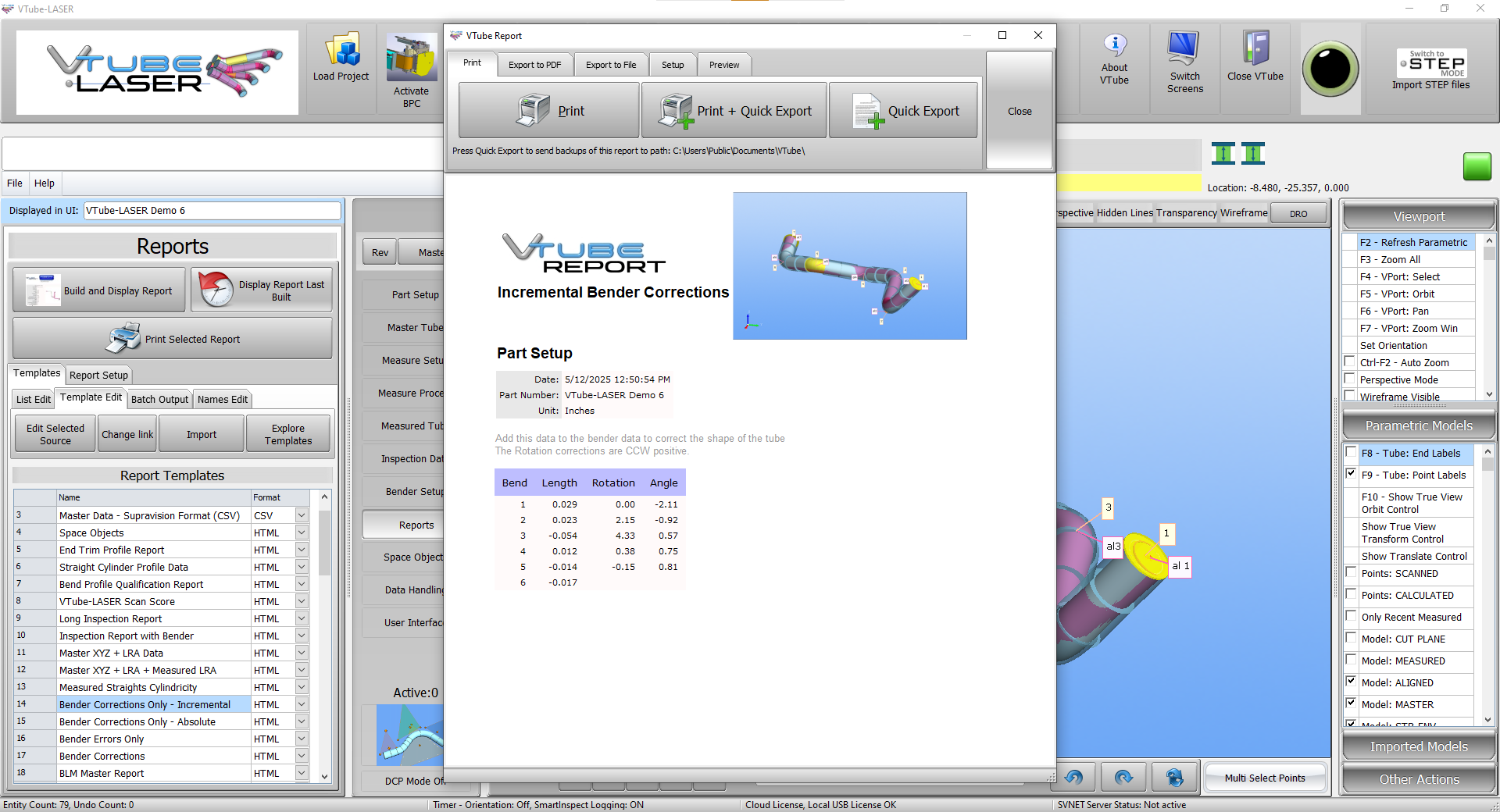Open the File menu
The width and height of the screenshot is (1500, 812).
(x=15, y=183)
